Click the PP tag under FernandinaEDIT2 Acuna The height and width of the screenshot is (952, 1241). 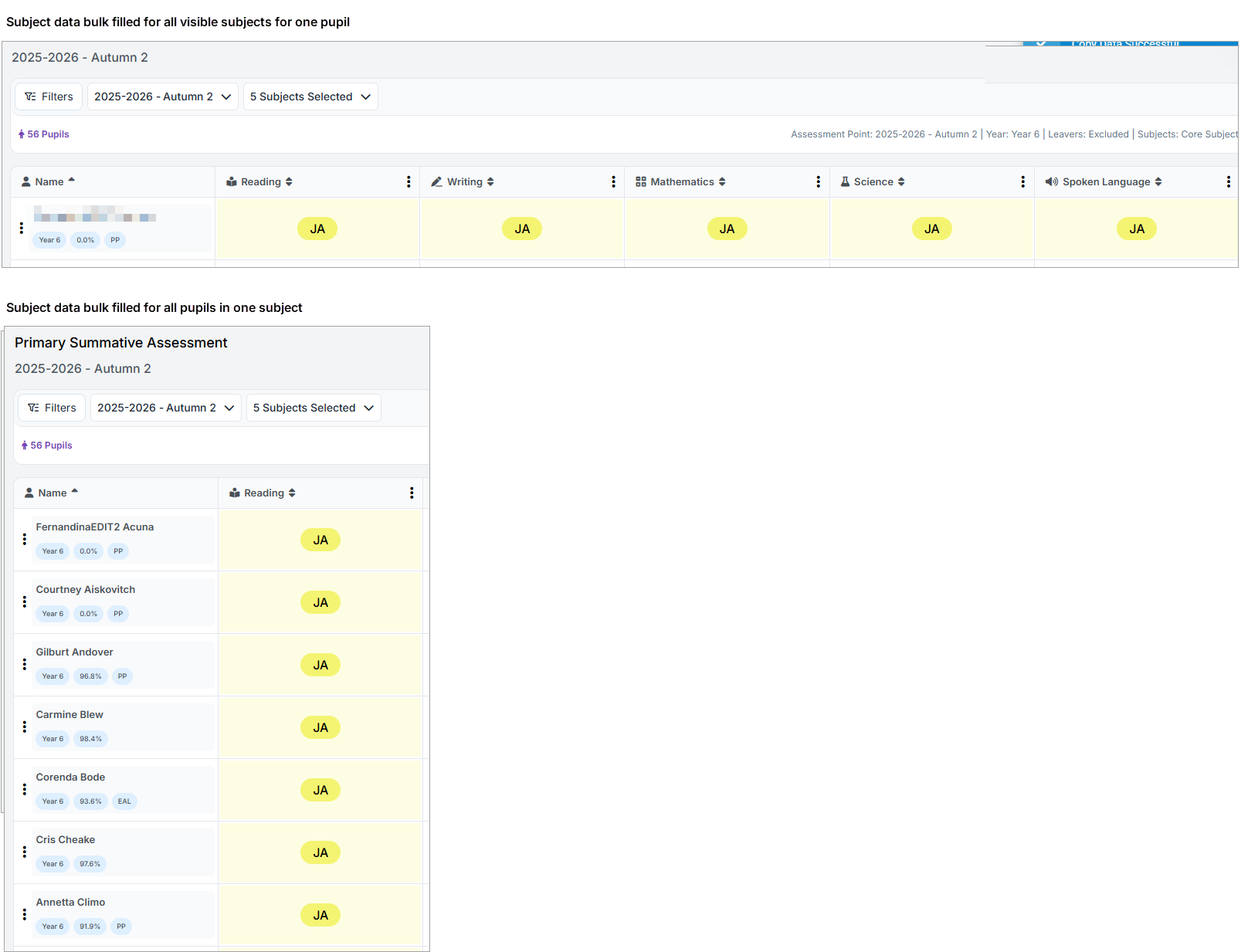click(118, 551)
